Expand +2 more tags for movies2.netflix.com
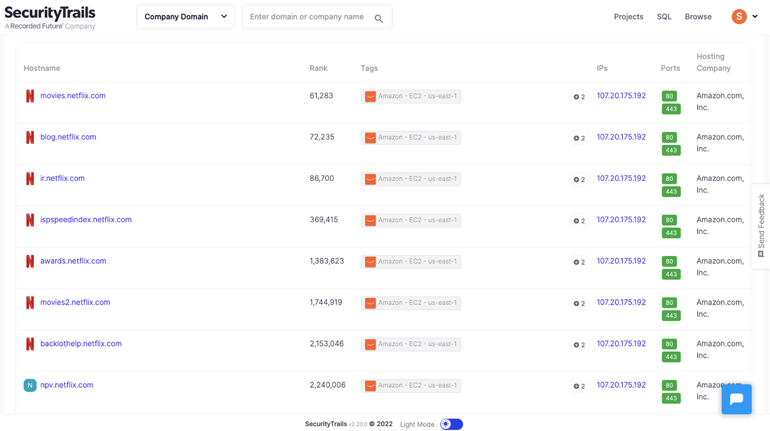 pos(579,303)
